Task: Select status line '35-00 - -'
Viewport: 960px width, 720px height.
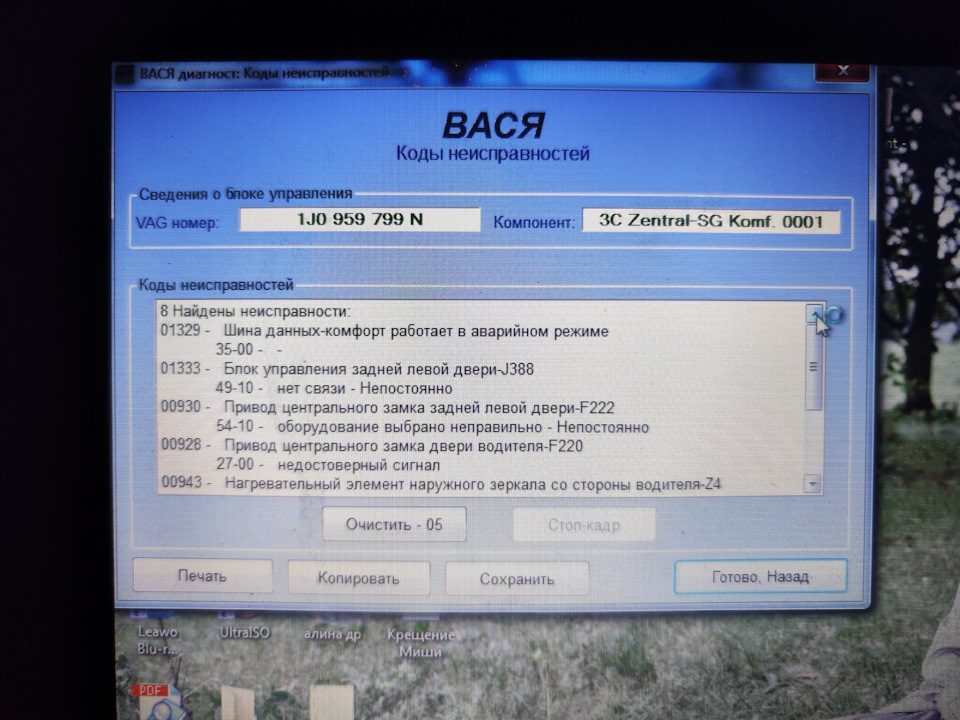Action: tap(249, 350)
